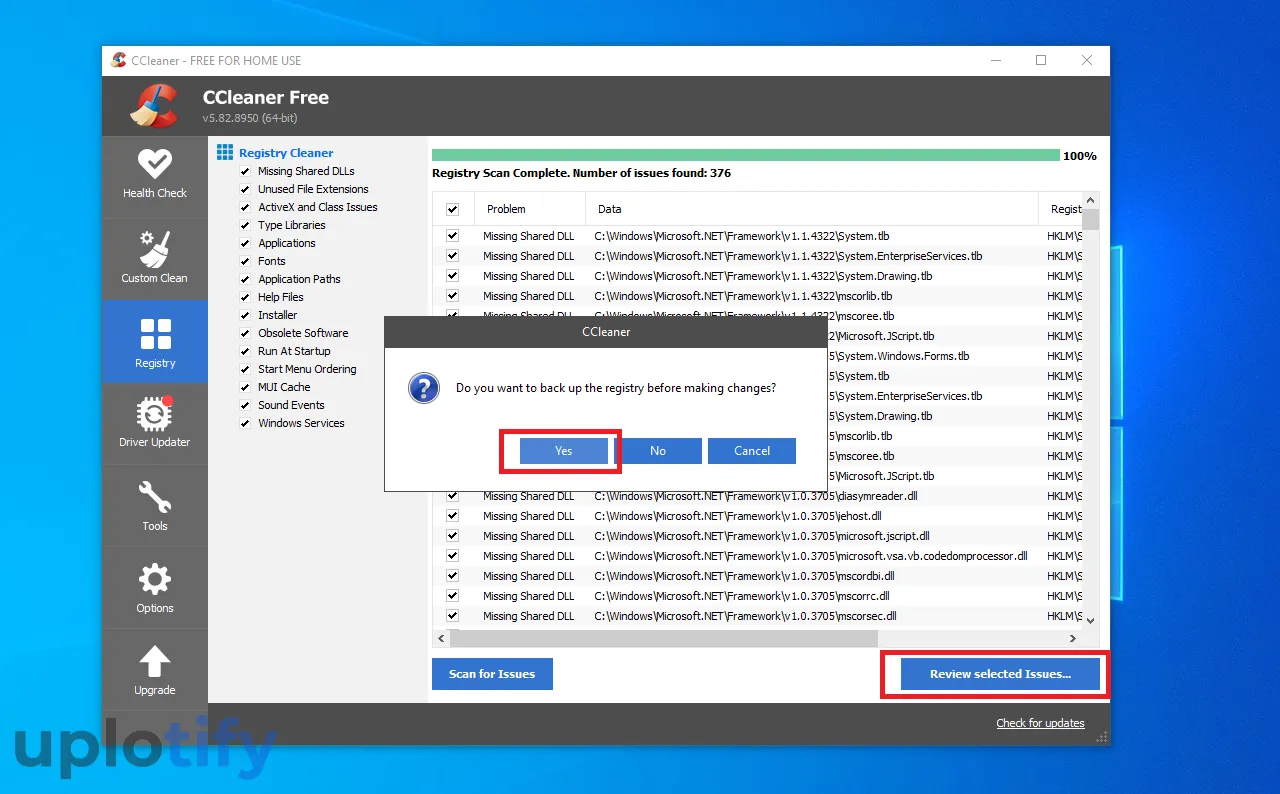Uncheck Unused File Extensions option
This screenshot has width=1280, height=794.
click(x=245, y=189)
